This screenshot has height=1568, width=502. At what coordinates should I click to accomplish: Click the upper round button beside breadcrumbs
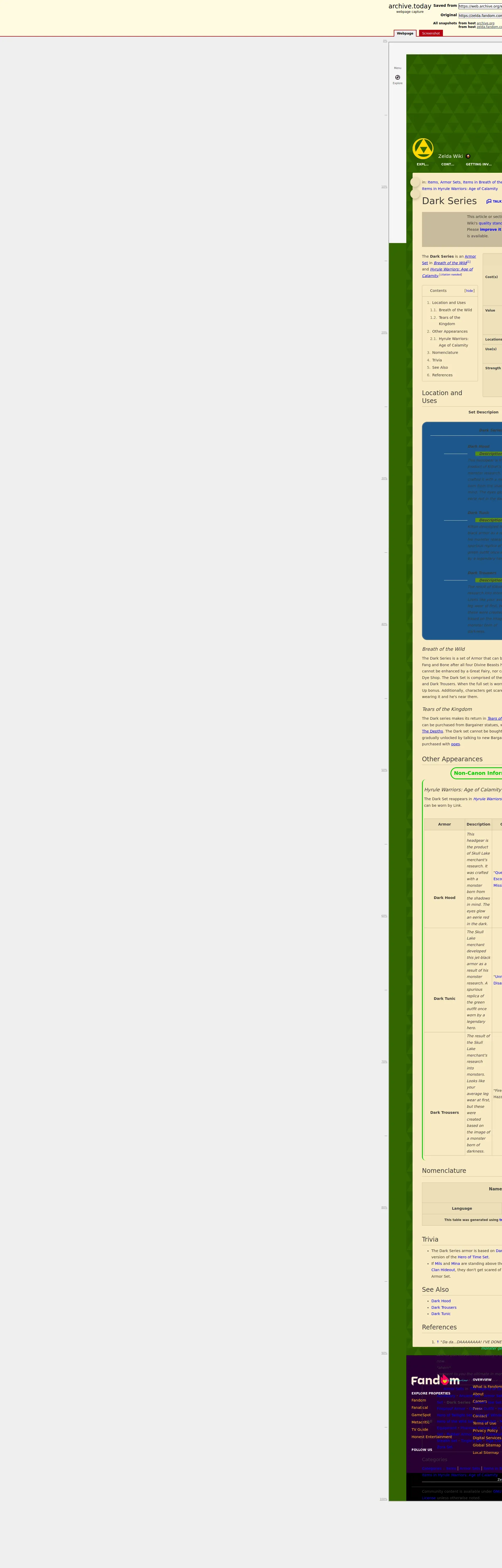point(415,182)
